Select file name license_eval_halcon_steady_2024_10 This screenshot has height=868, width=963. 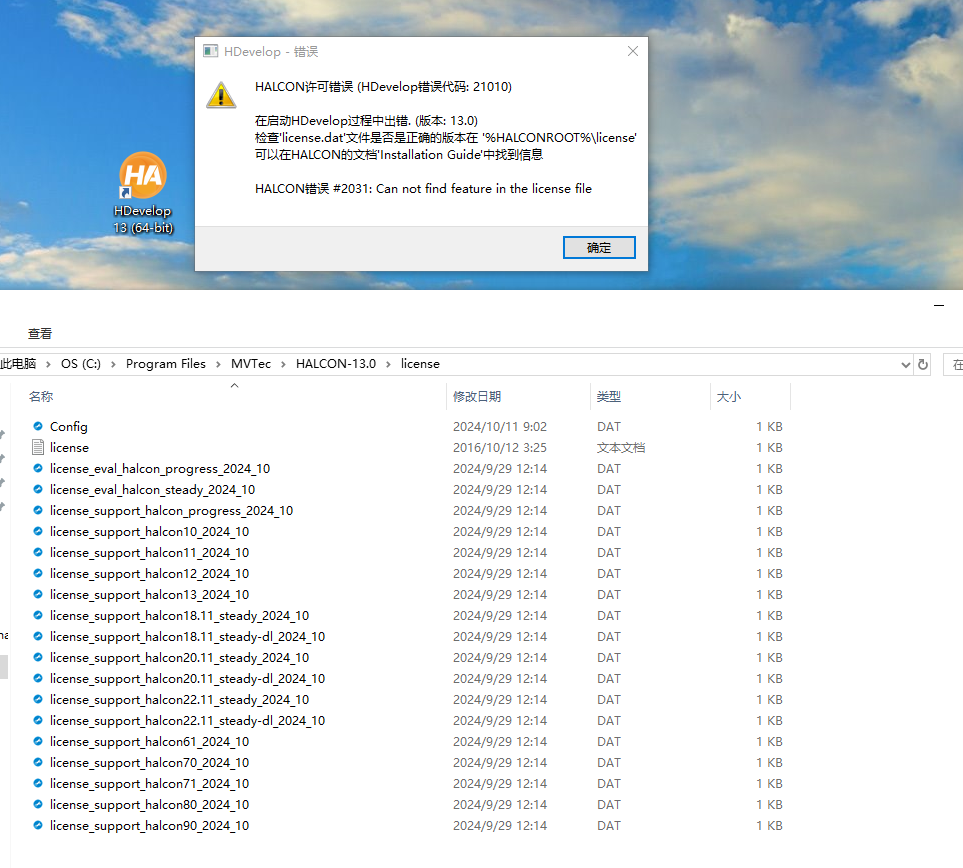[152, 490]
